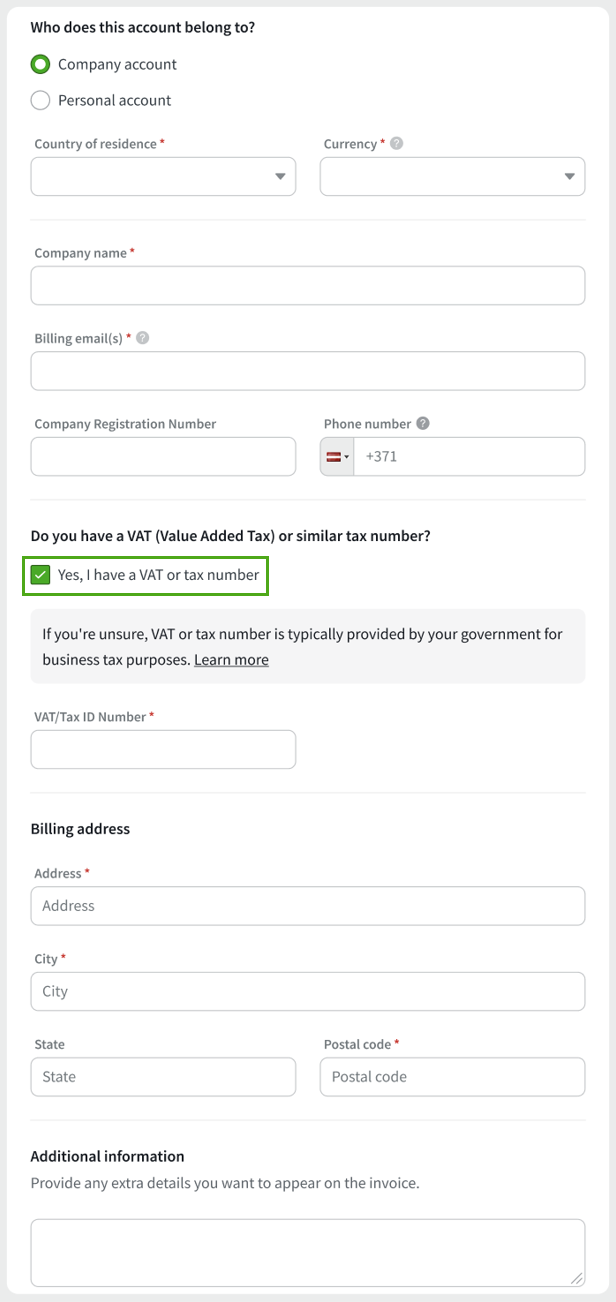
Task: Click the Additional information text area
Action: coord(308,1252)
